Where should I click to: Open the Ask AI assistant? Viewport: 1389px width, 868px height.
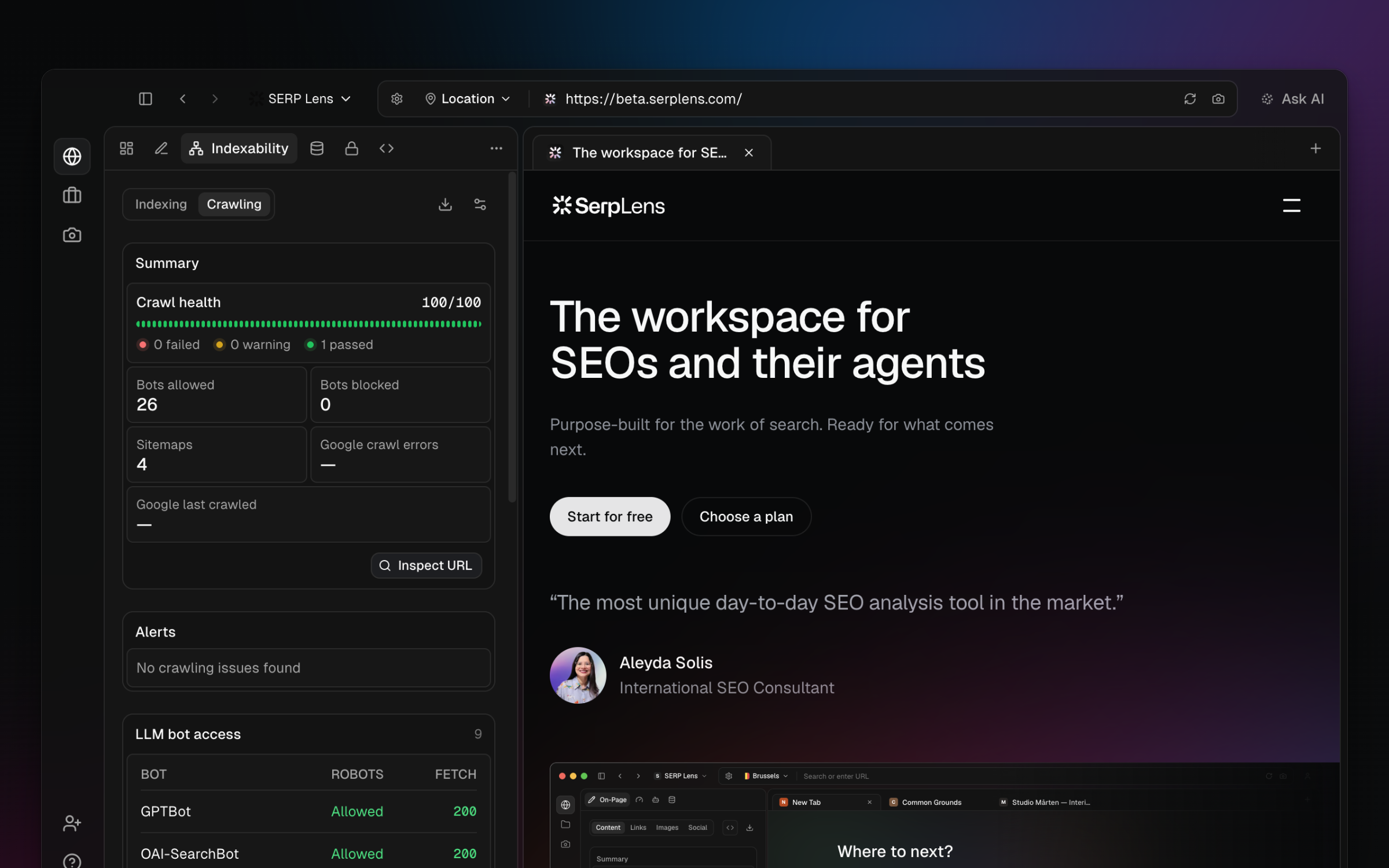(x=1293, y=99)
